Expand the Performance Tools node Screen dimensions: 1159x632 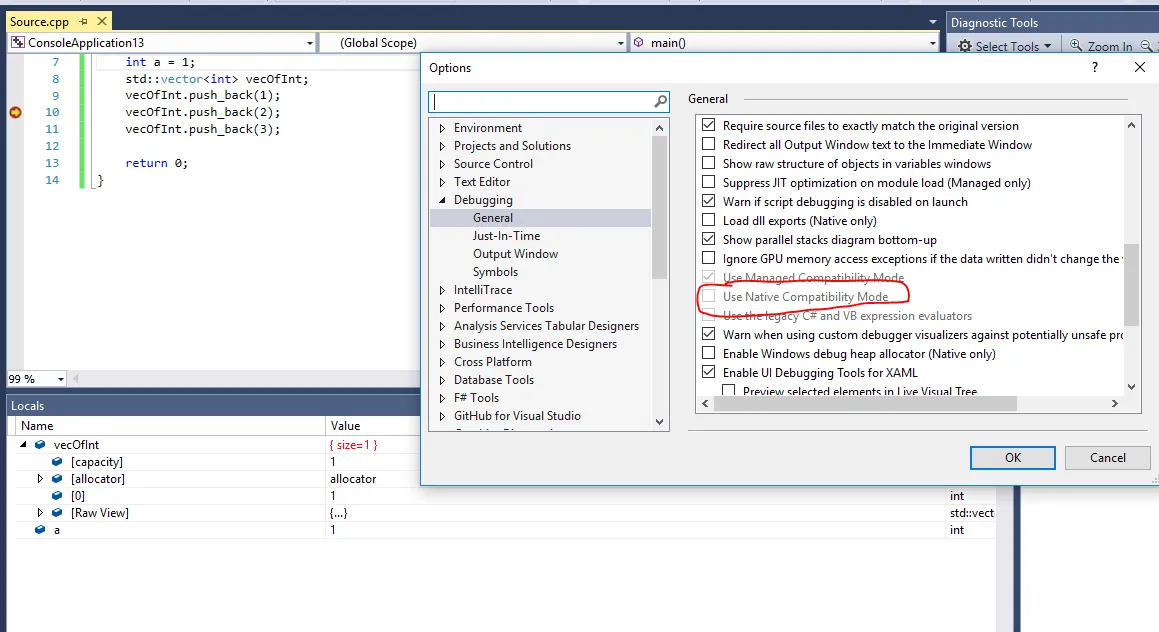click(x=442, y=308)
